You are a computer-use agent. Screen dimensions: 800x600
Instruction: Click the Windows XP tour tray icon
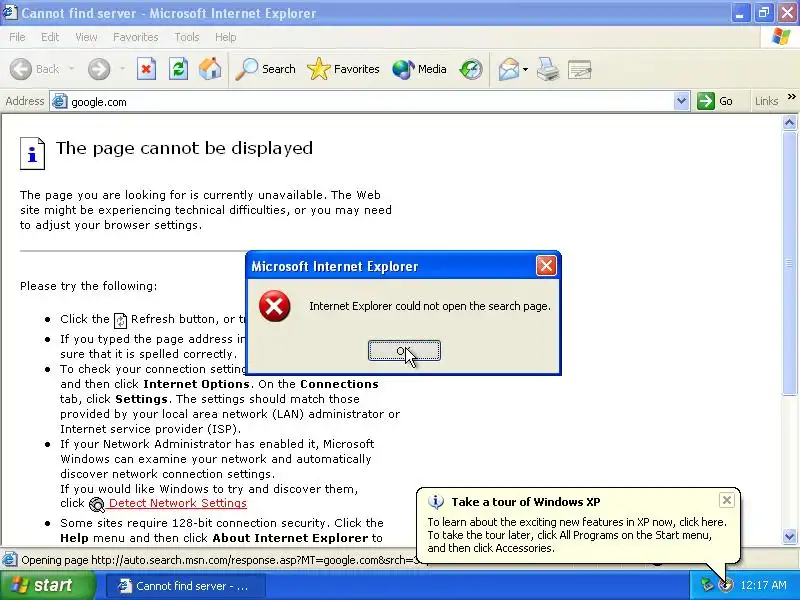726,585
